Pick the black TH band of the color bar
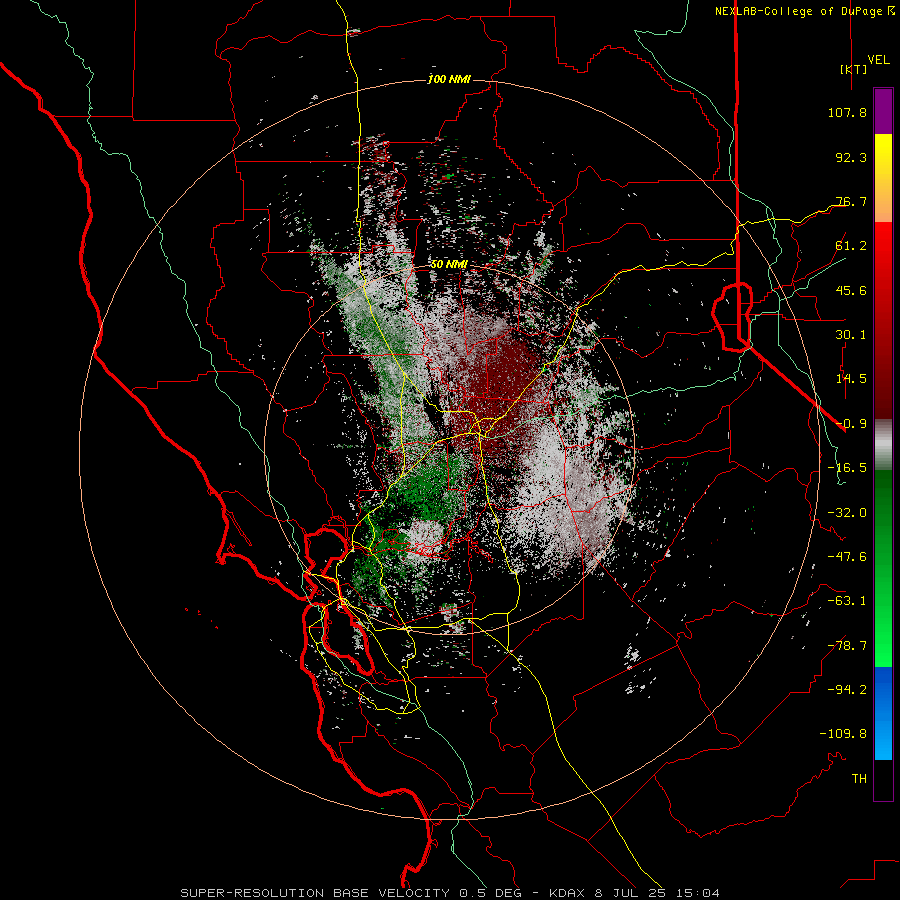This screenshot has height=900, width=900. [x=883, y=779]
